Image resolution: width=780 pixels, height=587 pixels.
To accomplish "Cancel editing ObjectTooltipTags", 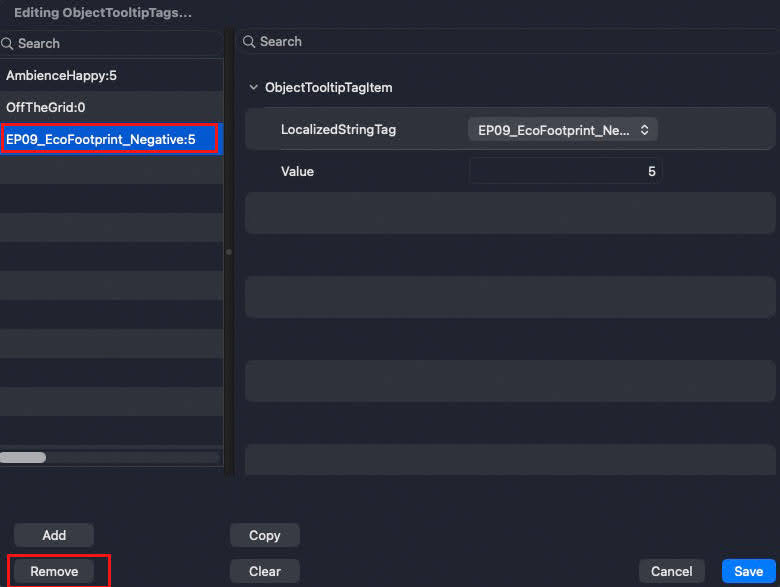I will (x=672, y=571).
